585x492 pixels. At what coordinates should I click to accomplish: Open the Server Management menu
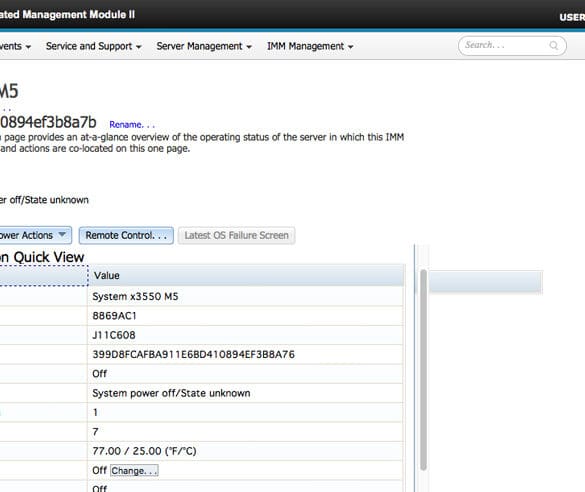pos(204,46)
